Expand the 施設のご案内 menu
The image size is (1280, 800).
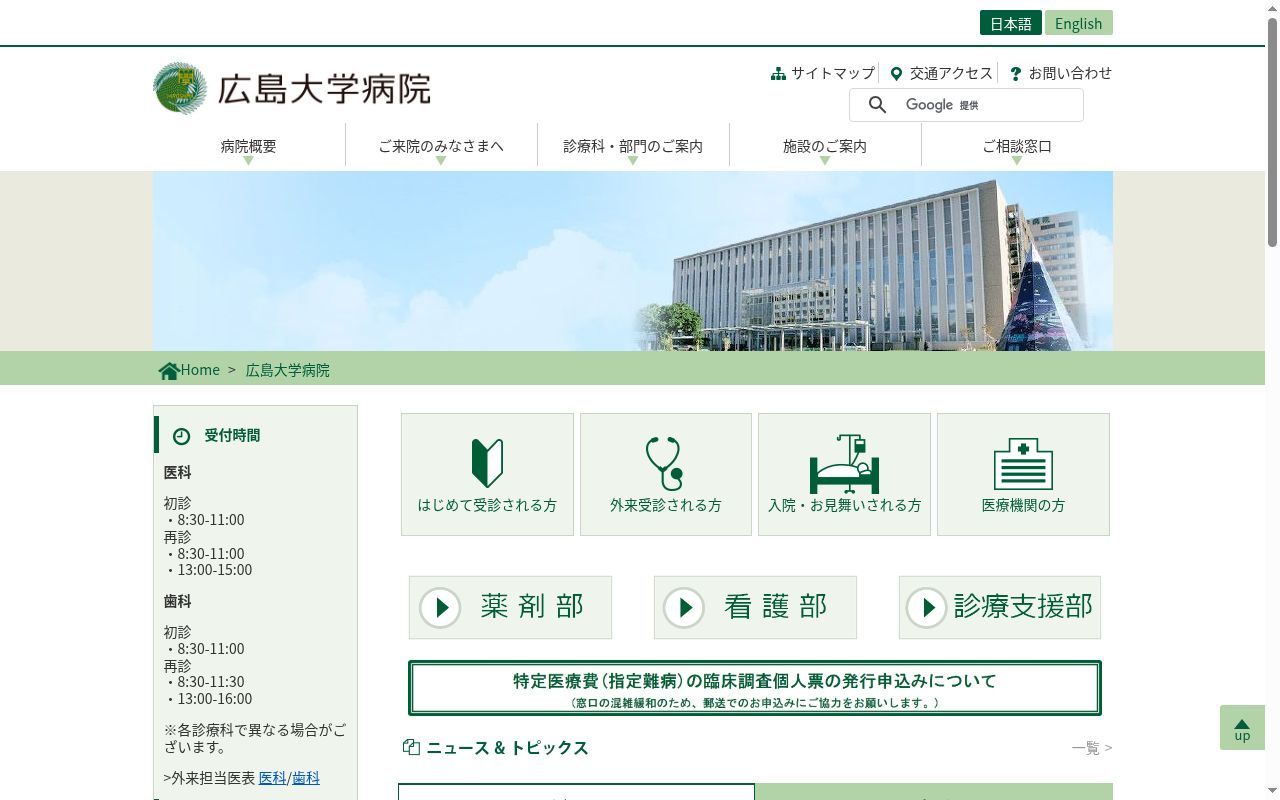pyautogui.click(x=825, y=146)
